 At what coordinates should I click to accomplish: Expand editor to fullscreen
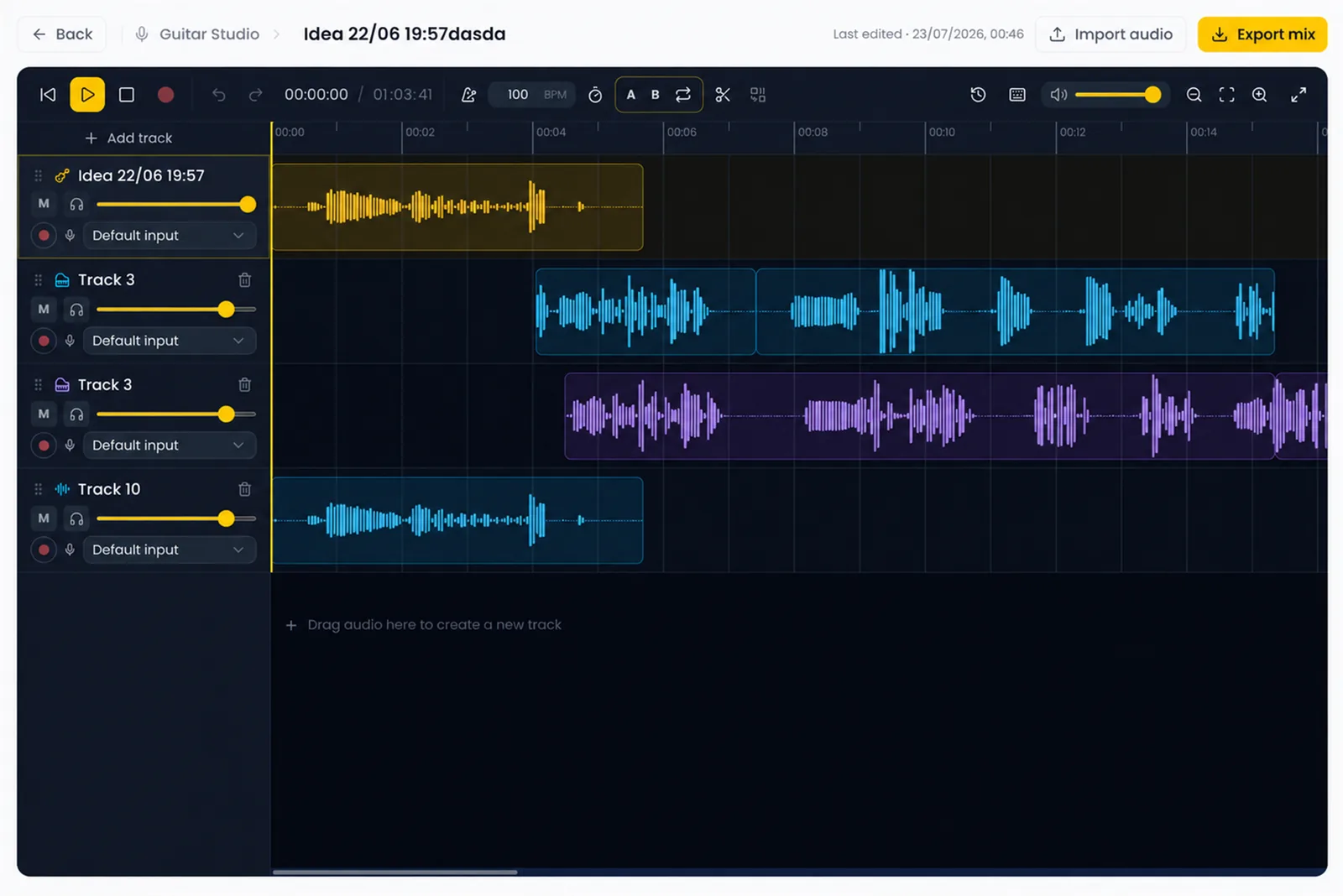click(1299, 95)
